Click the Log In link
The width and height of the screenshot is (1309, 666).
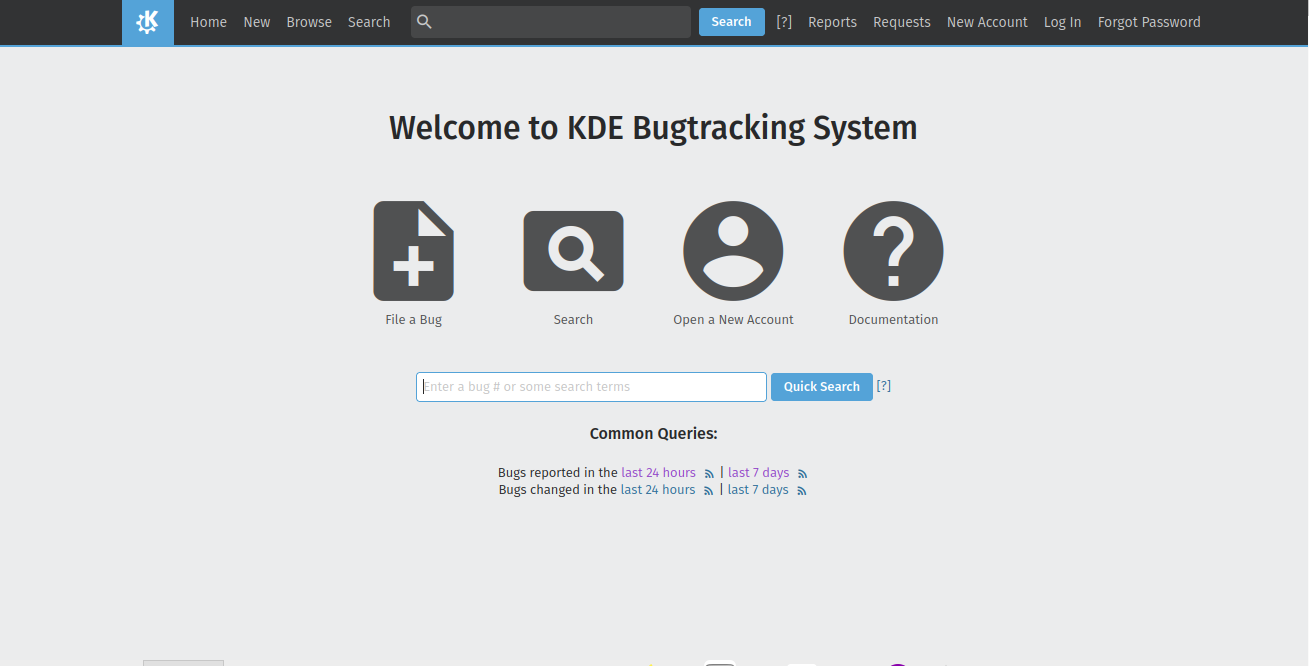[x=1062, y=22]
